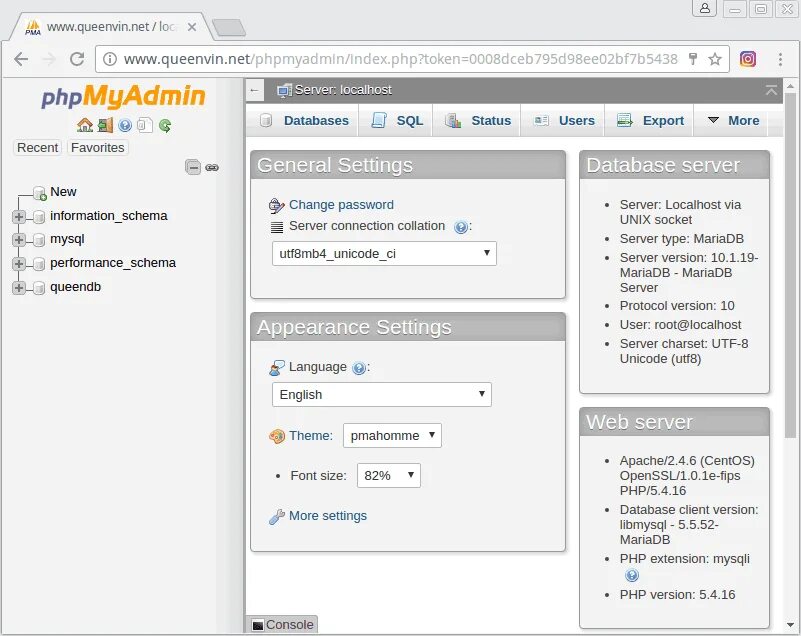The width and height of the screenshot is (801, 636).
Task: Expand the mysql database node
Action: tap(18, 240)
